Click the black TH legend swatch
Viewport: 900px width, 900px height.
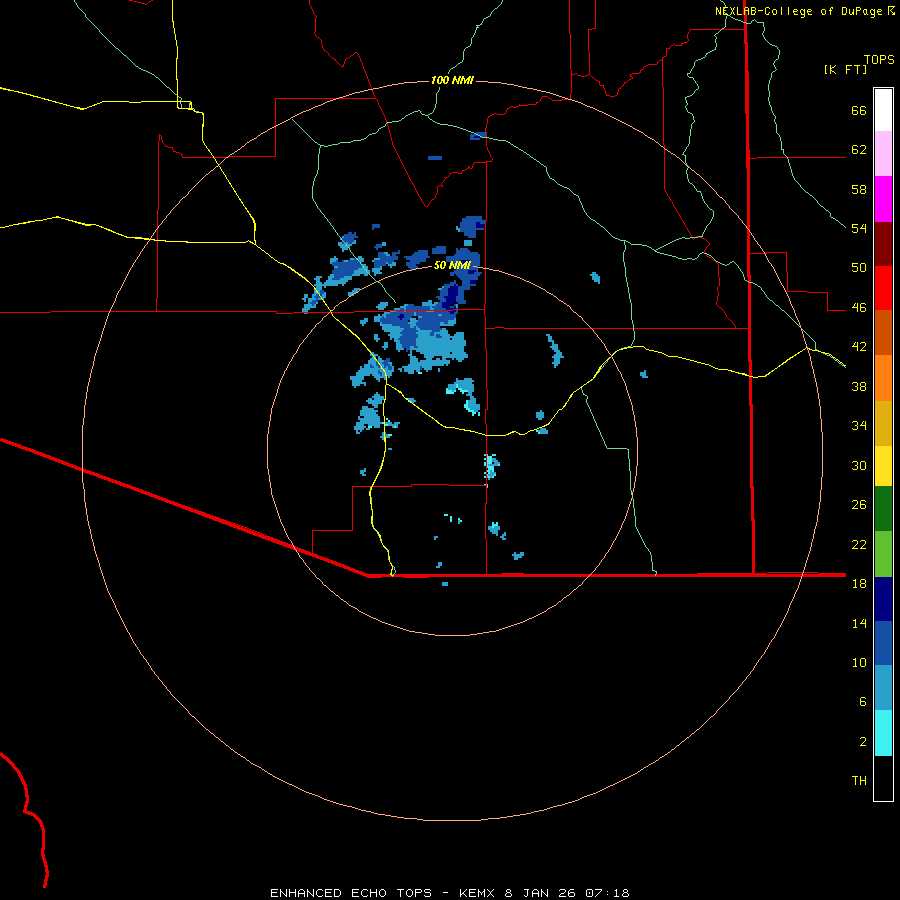coord(883,778)
